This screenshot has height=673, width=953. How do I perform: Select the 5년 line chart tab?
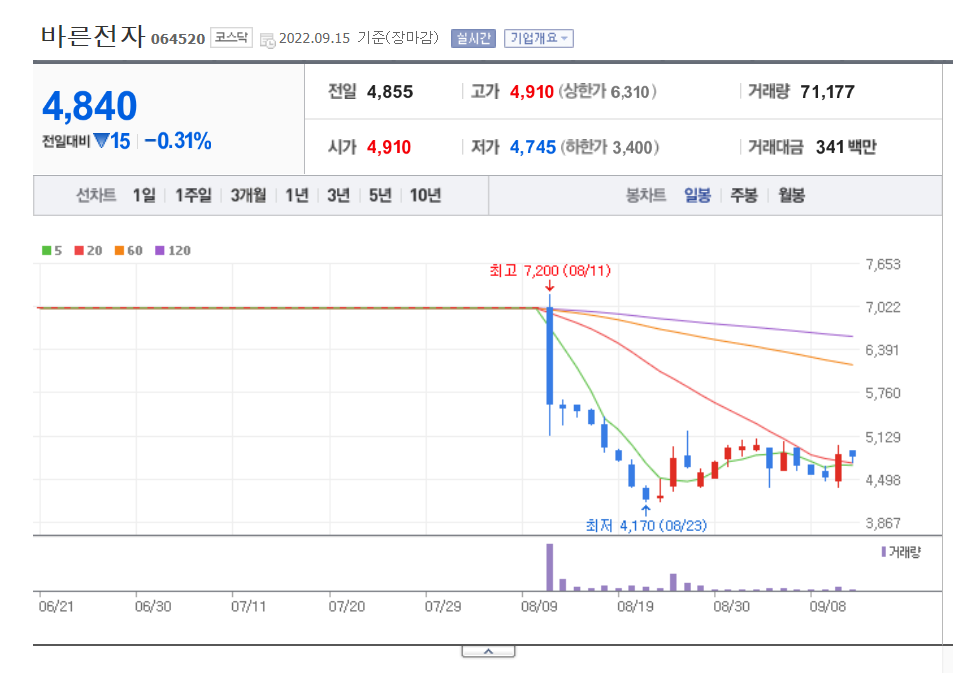point(380,195)
